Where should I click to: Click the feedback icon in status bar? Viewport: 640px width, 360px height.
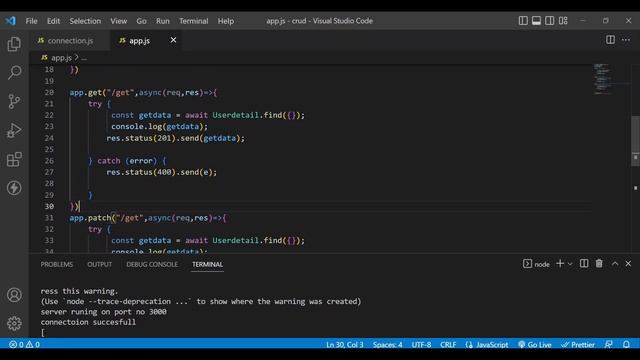pyautogui.click(x=609, y=344)
